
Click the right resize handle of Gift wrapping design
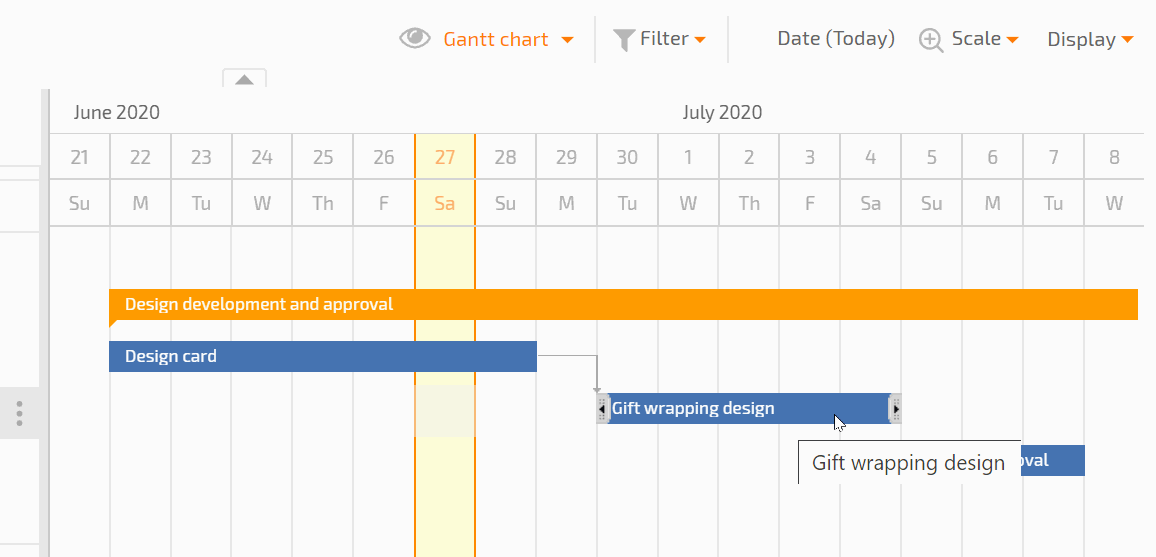pyautogui.click(x=896, y=408)
